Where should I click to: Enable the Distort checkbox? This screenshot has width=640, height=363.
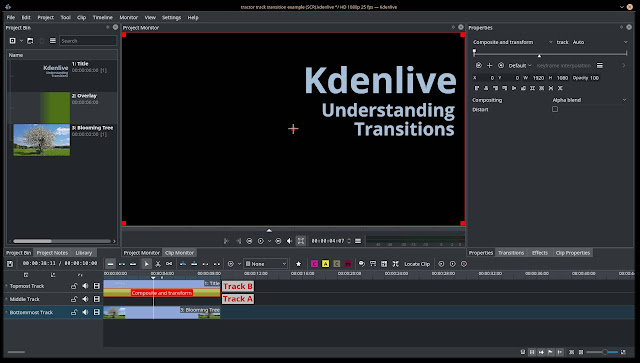pos(555,109)
